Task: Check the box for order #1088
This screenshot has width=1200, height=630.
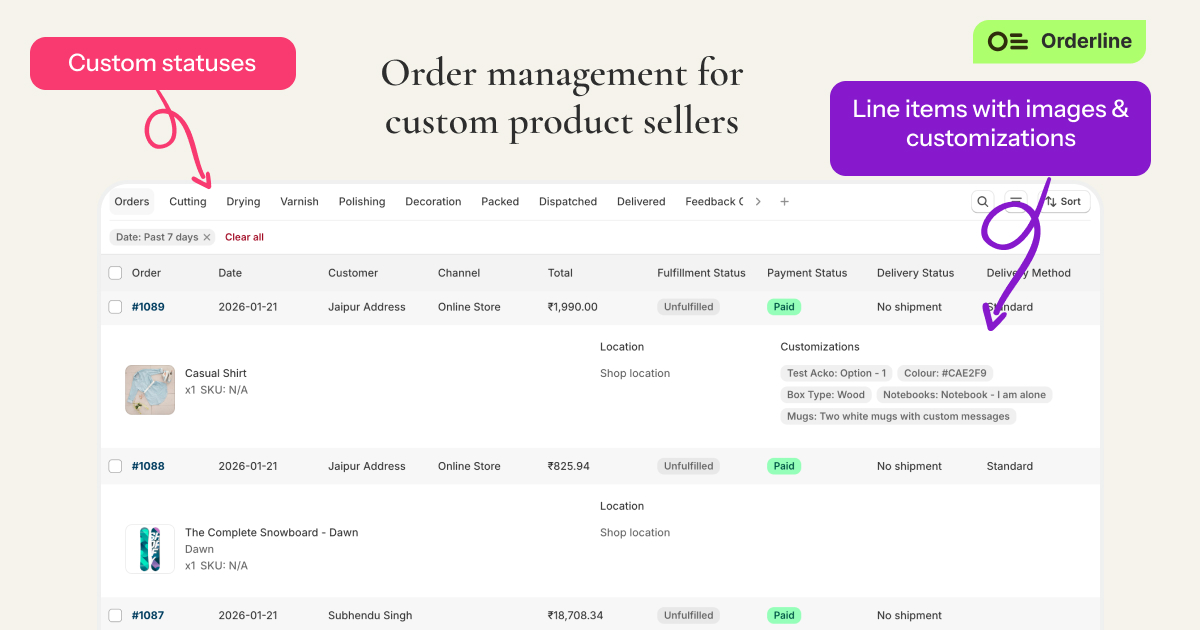Action: [115, 466]
